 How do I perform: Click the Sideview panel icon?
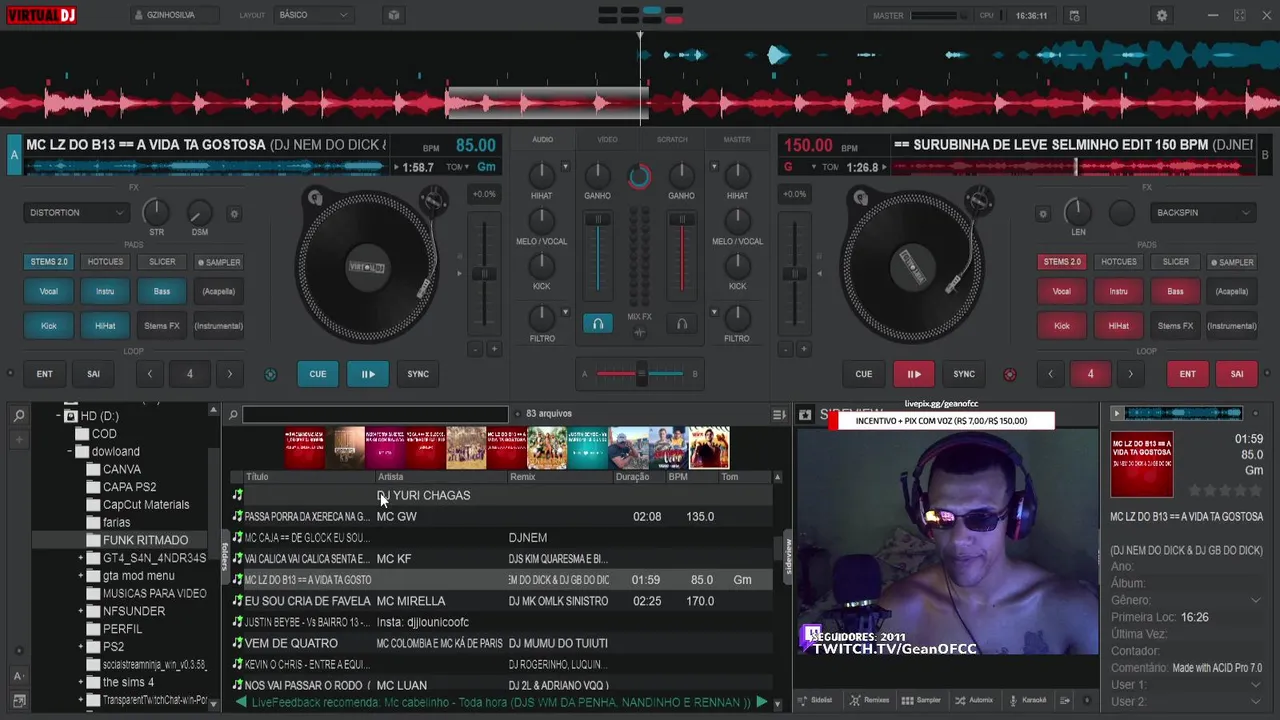(804, 414)
